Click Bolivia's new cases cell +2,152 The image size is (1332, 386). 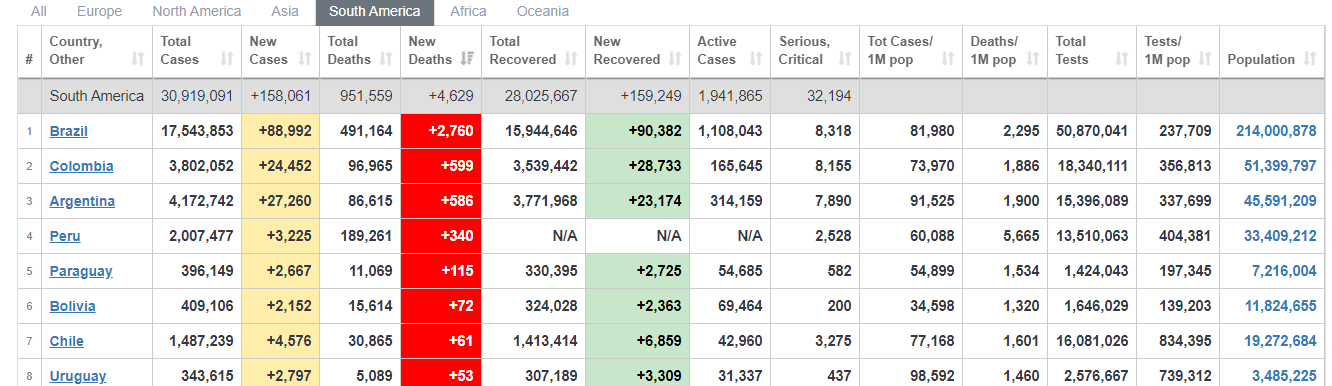tap(280, 306)
